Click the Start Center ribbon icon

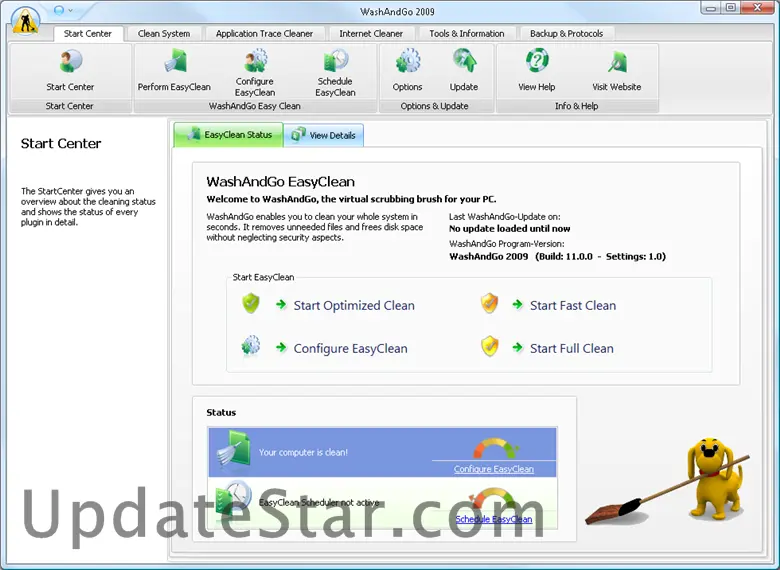(x=70, y=71)
